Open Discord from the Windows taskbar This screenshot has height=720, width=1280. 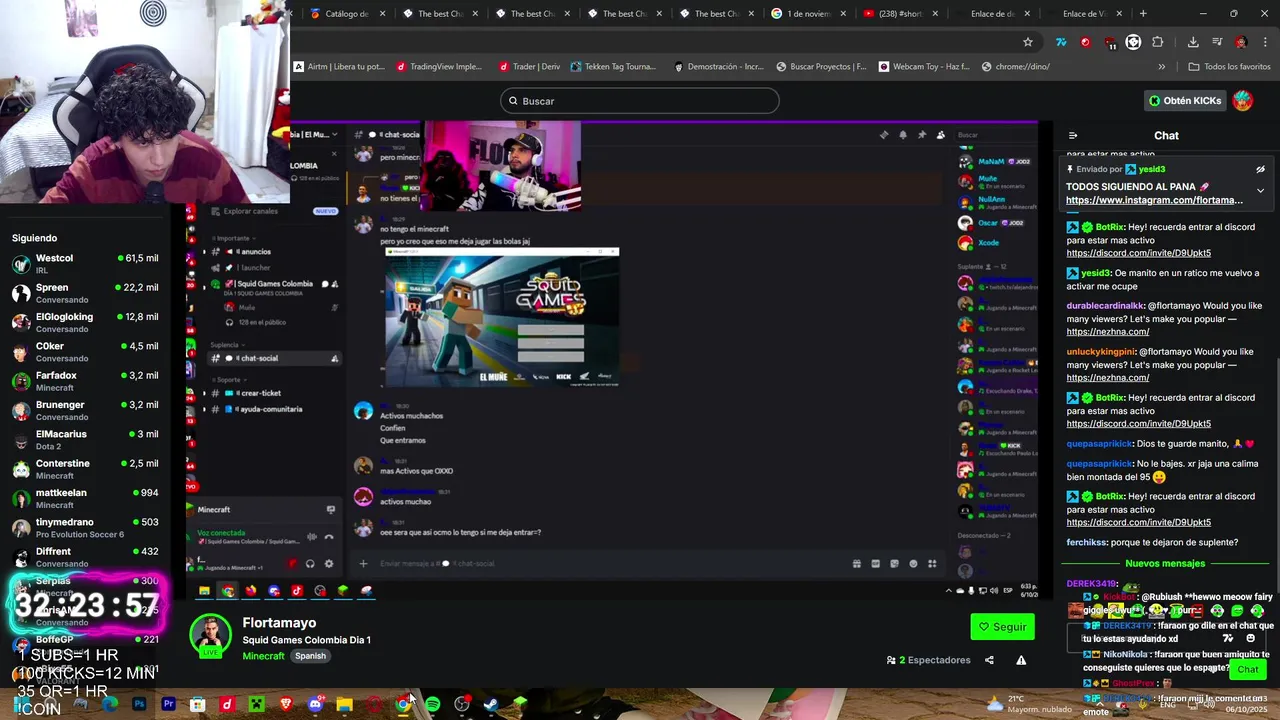315,705
